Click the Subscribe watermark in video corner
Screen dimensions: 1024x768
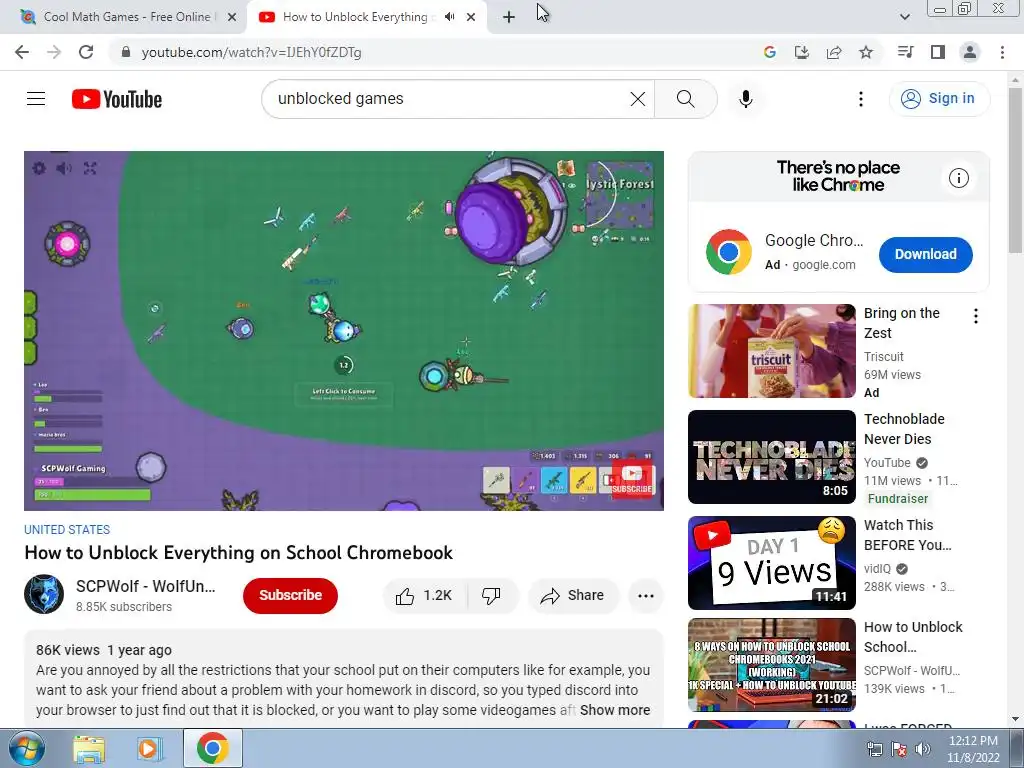(632, 479)
